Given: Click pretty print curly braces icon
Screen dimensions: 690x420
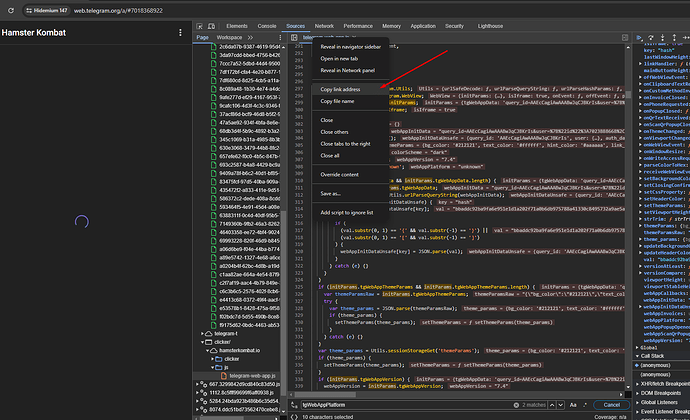Looking at the screenshot, I should 294,417.
